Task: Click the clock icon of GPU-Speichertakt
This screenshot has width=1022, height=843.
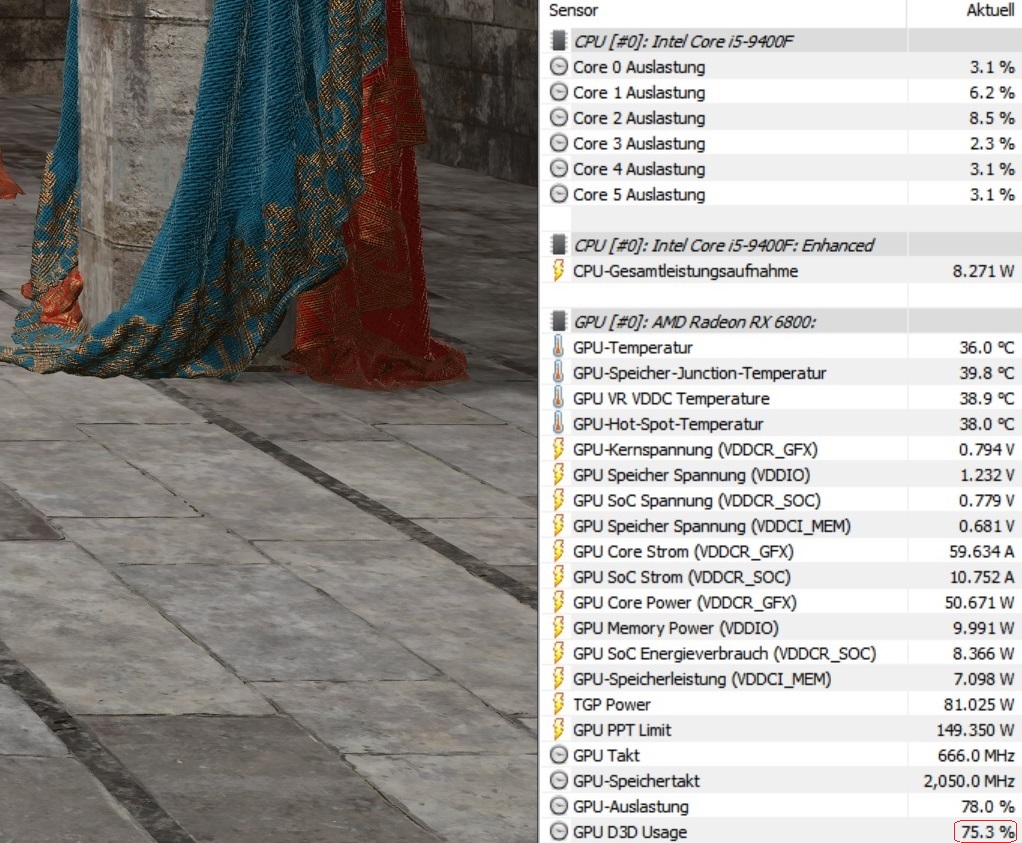Action: [559, 780]
